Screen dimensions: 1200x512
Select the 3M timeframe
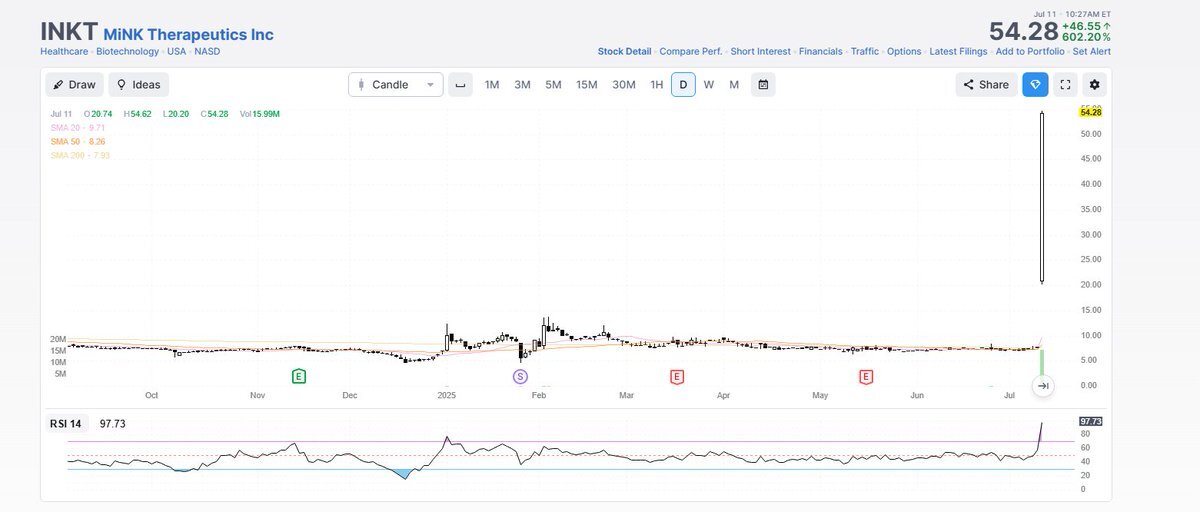pyautogui.click(x=522, y=85)
